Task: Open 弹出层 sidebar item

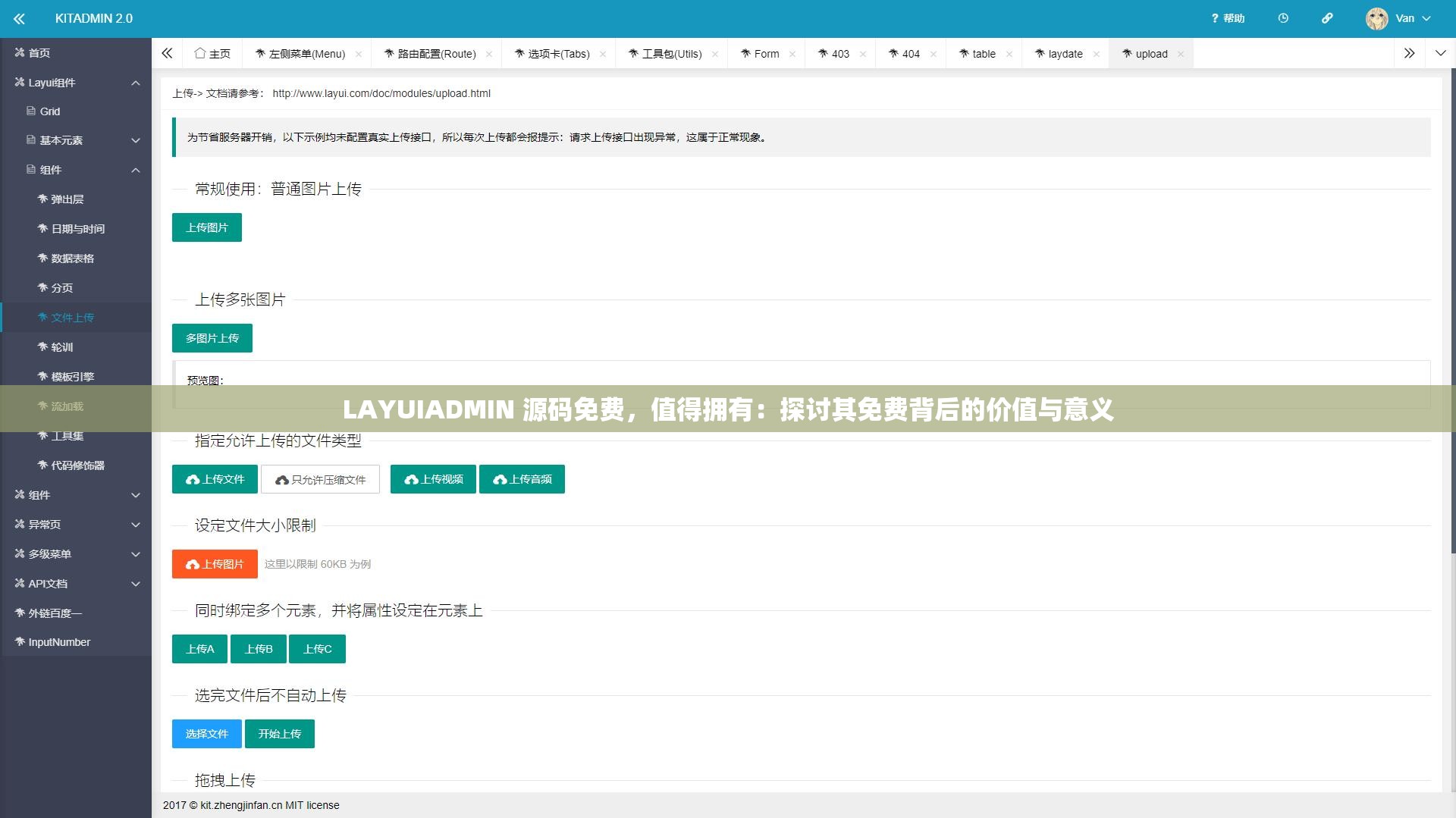Action: point(76,199)
